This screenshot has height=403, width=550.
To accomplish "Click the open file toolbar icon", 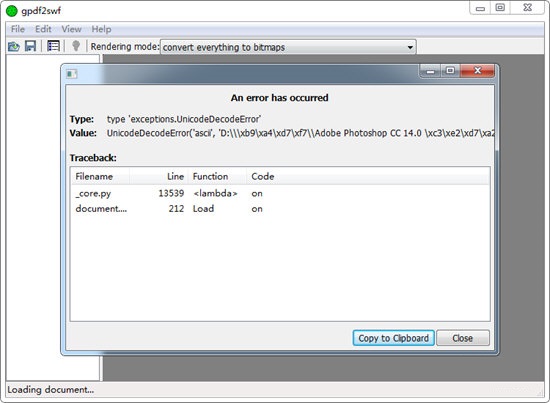I will coord(14,46).
